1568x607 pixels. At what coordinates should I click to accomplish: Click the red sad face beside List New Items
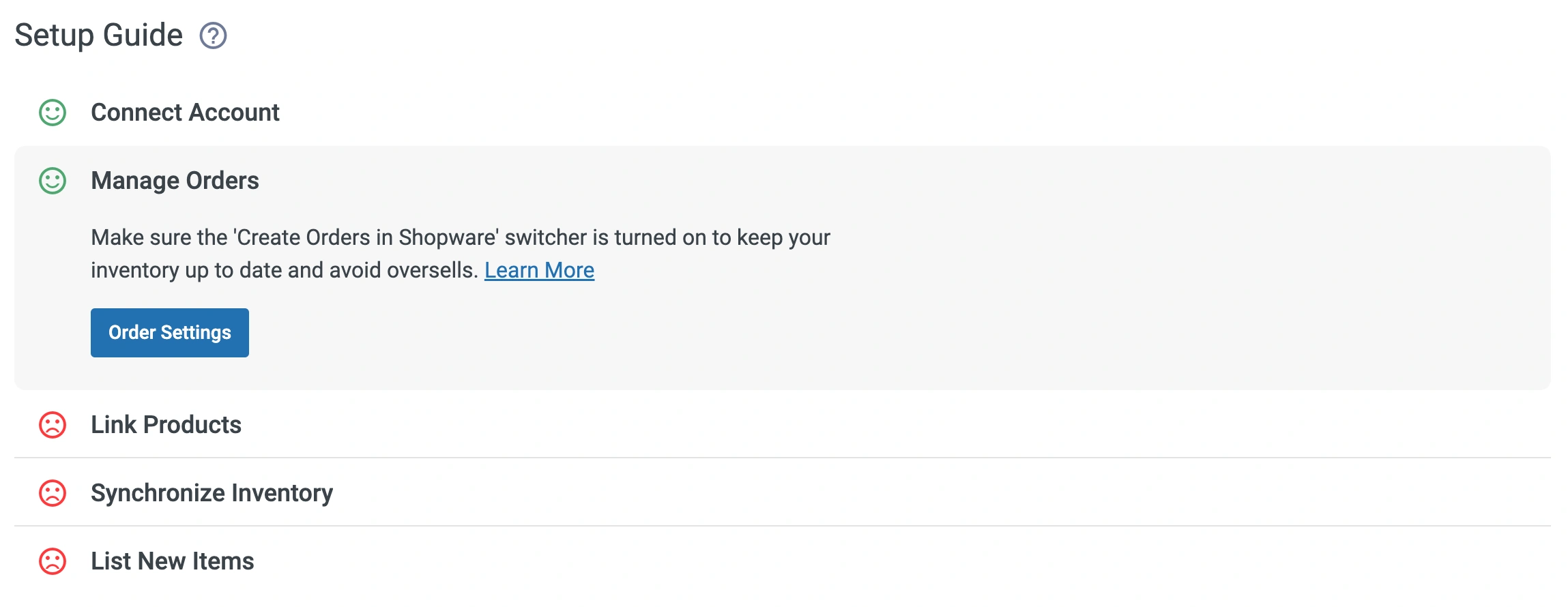(53, 561)
